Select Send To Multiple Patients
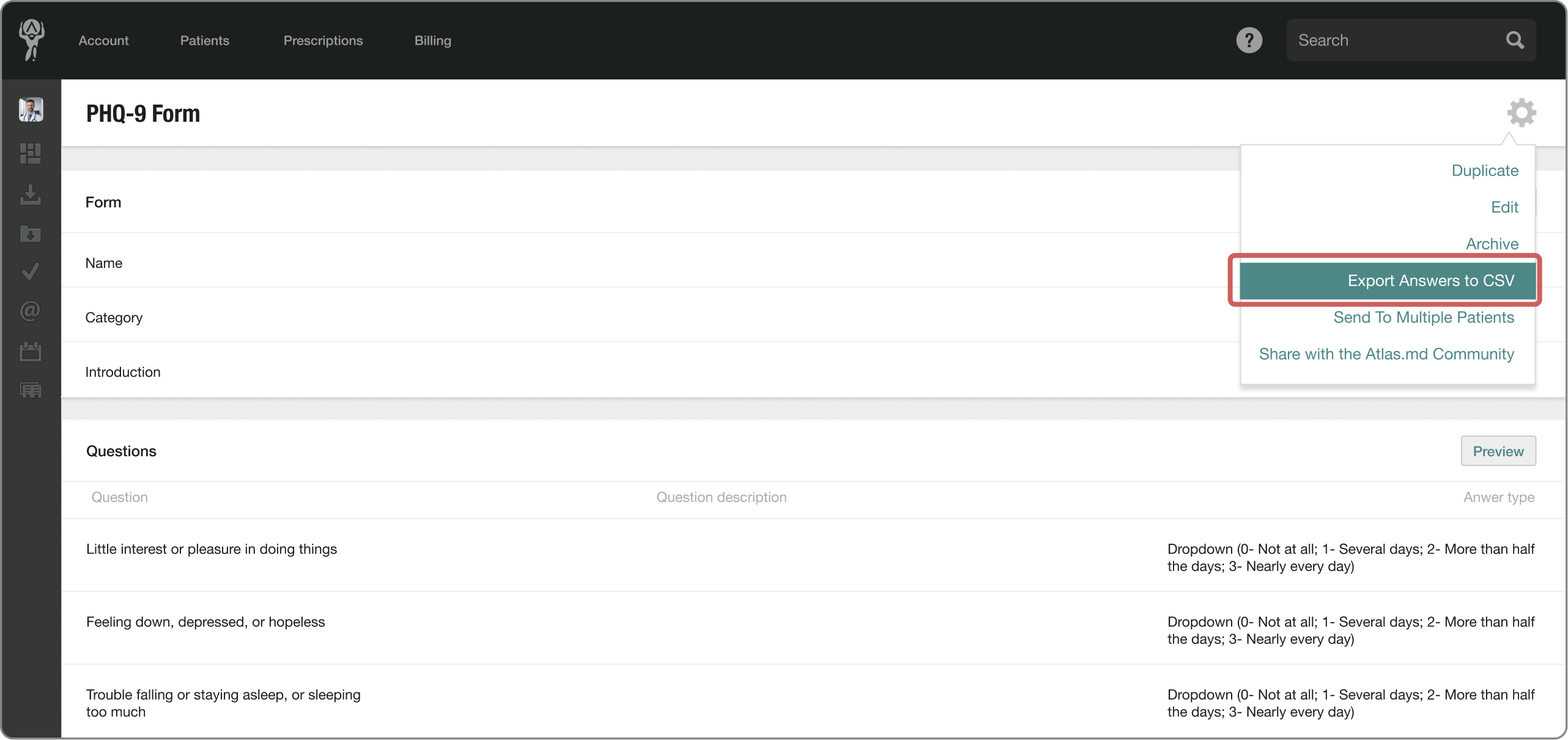 (1424, 317)
